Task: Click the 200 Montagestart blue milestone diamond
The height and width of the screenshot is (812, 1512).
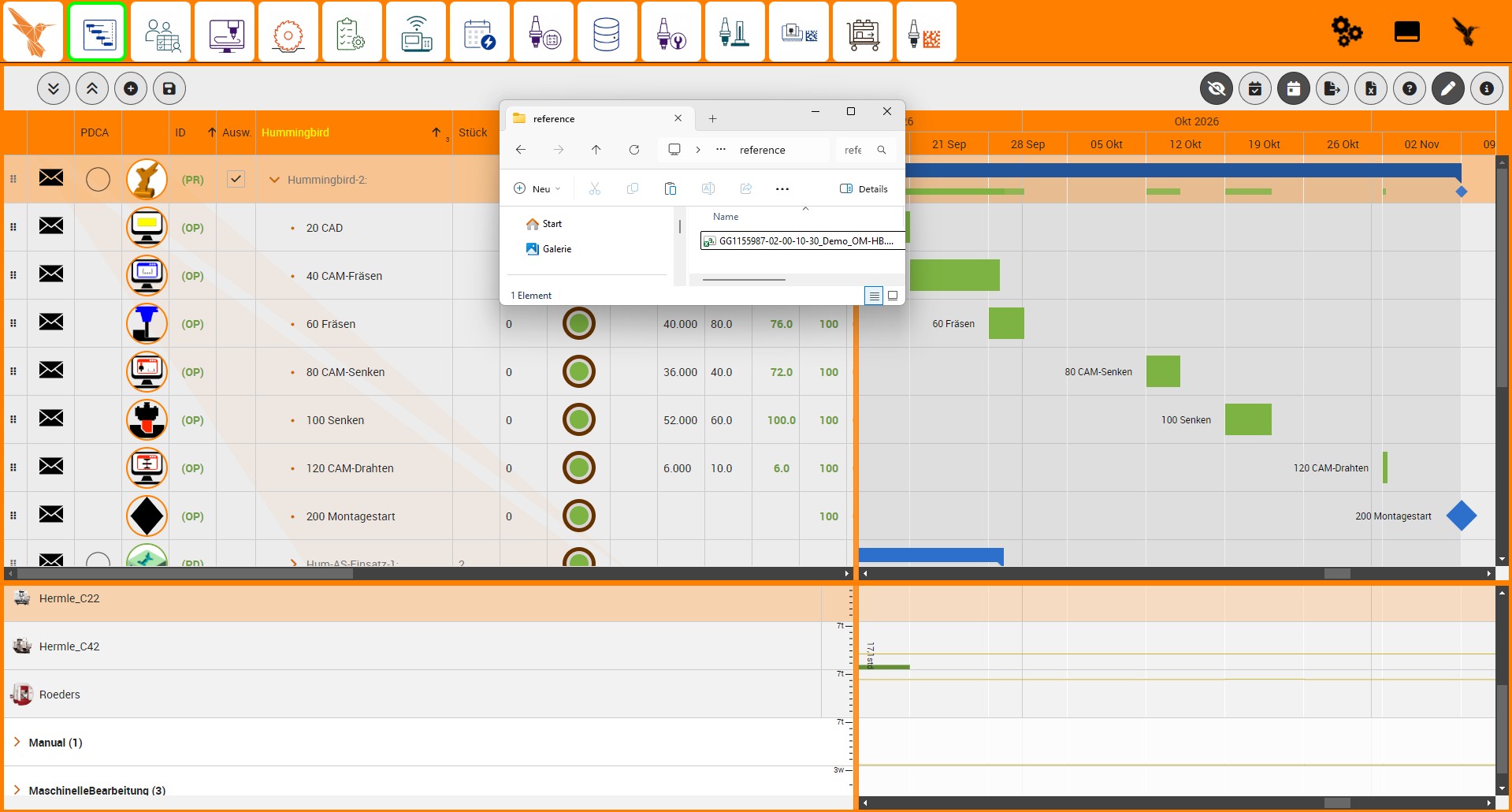Action: pyautogui.click(x=1462, y=516)
